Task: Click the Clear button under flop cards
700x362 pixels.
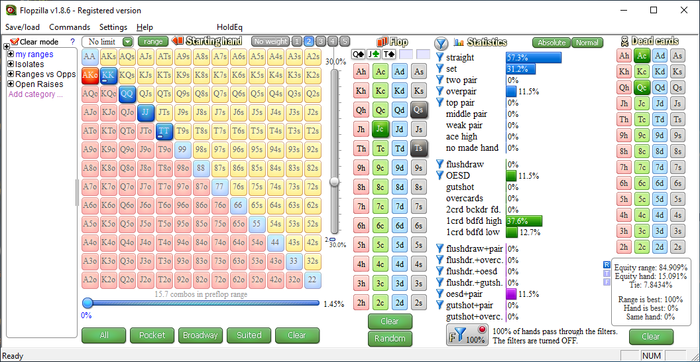Action: pos(390,321)
